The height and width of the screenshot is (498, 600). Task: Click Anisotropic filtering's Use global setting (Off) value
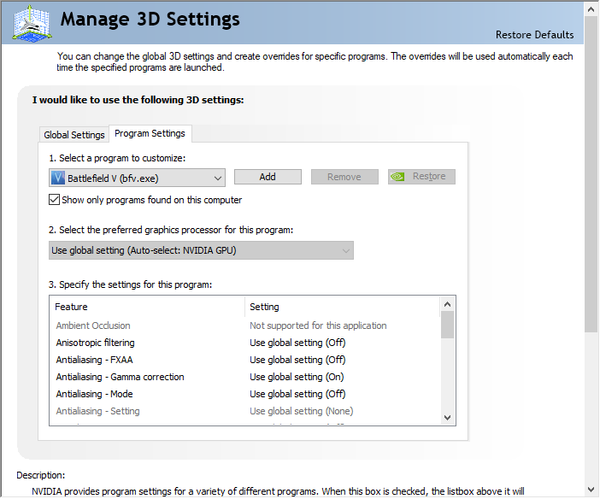pos(297,343)
